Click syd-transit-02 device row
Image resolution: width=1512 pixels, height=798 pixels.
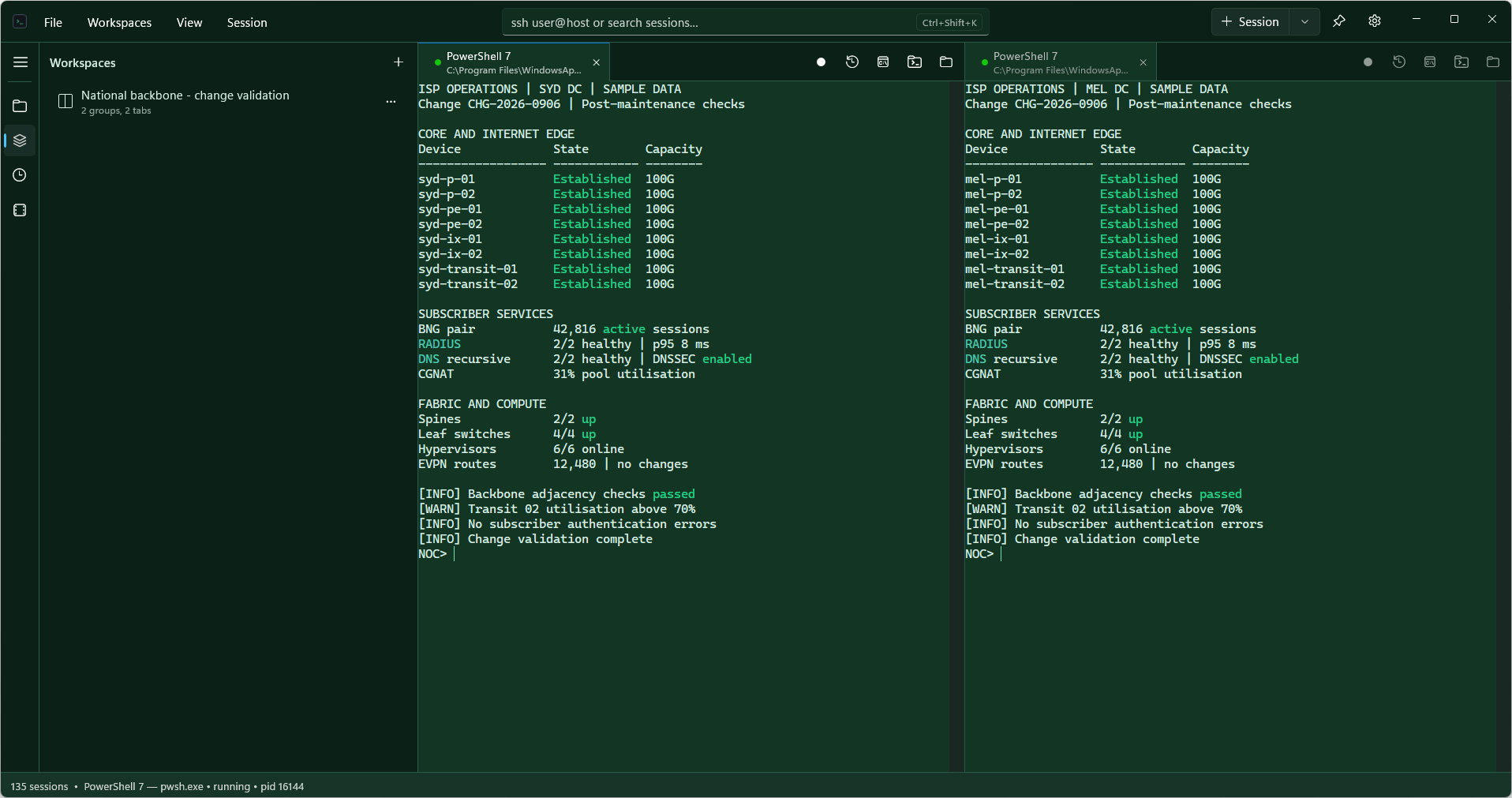(546, 284)
